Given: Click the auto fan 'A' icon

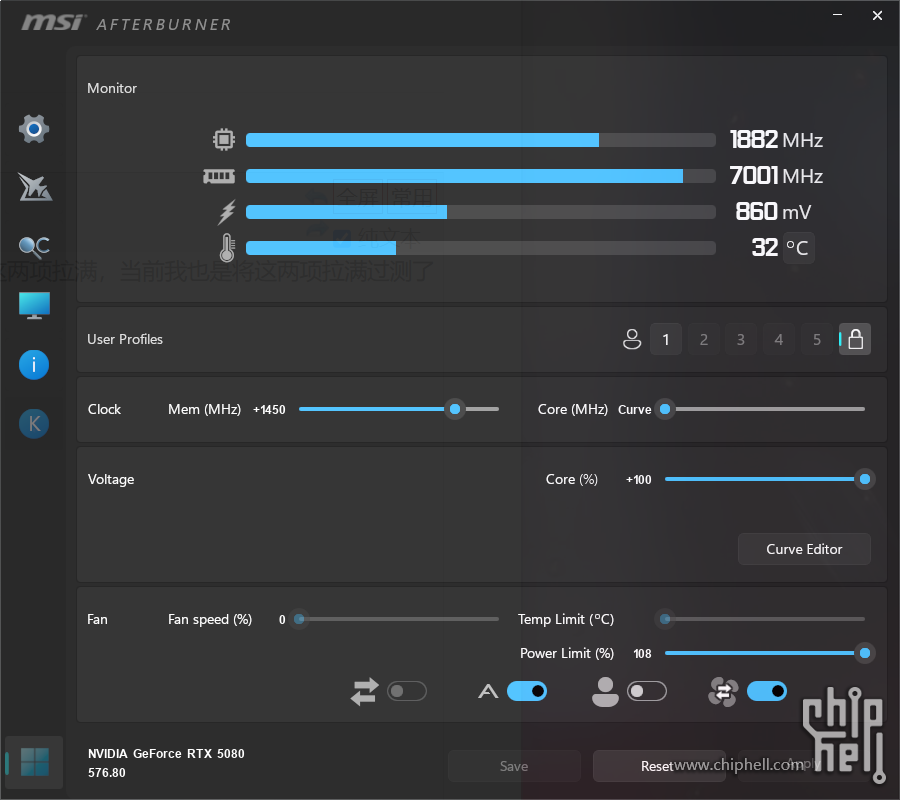Looking at the screenshot, I should pos(488,692).
